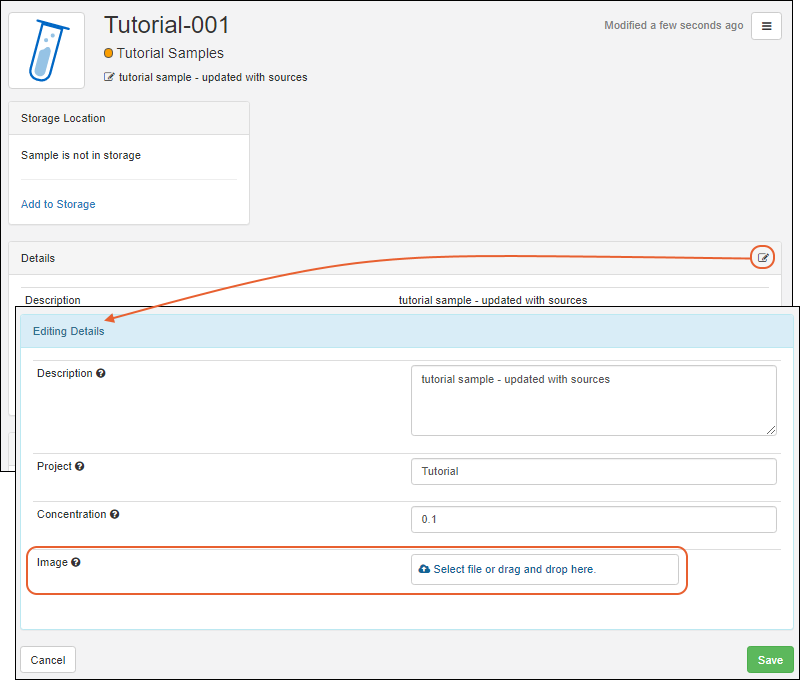Viewport: 800px width, 680px height.
Task: Show help for Image field
Action: [76, 562]
